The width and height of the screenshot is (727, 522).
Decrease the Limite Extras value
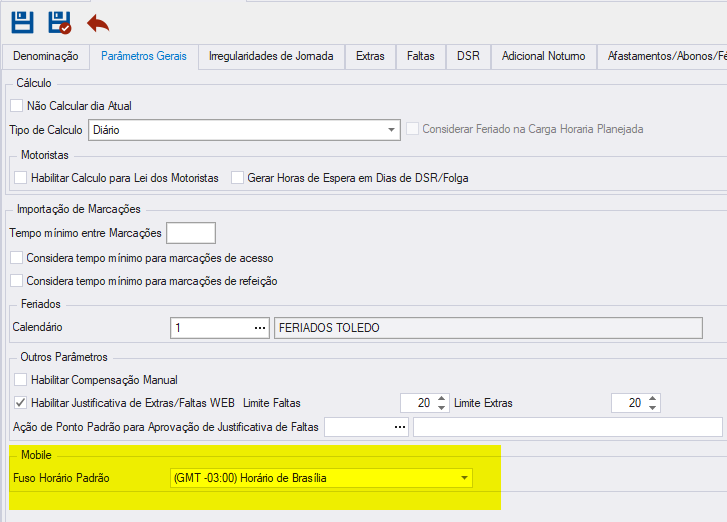click(x=652, y=407)
